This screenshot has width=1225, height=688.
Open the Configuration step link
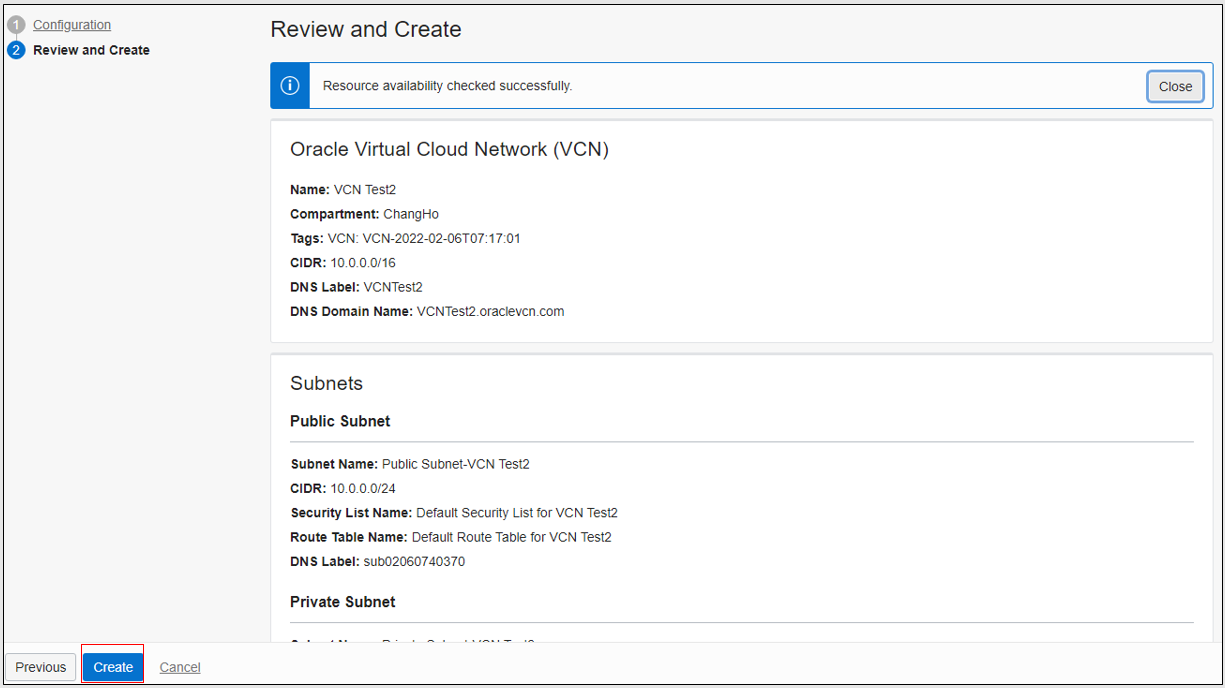point(72,25)
